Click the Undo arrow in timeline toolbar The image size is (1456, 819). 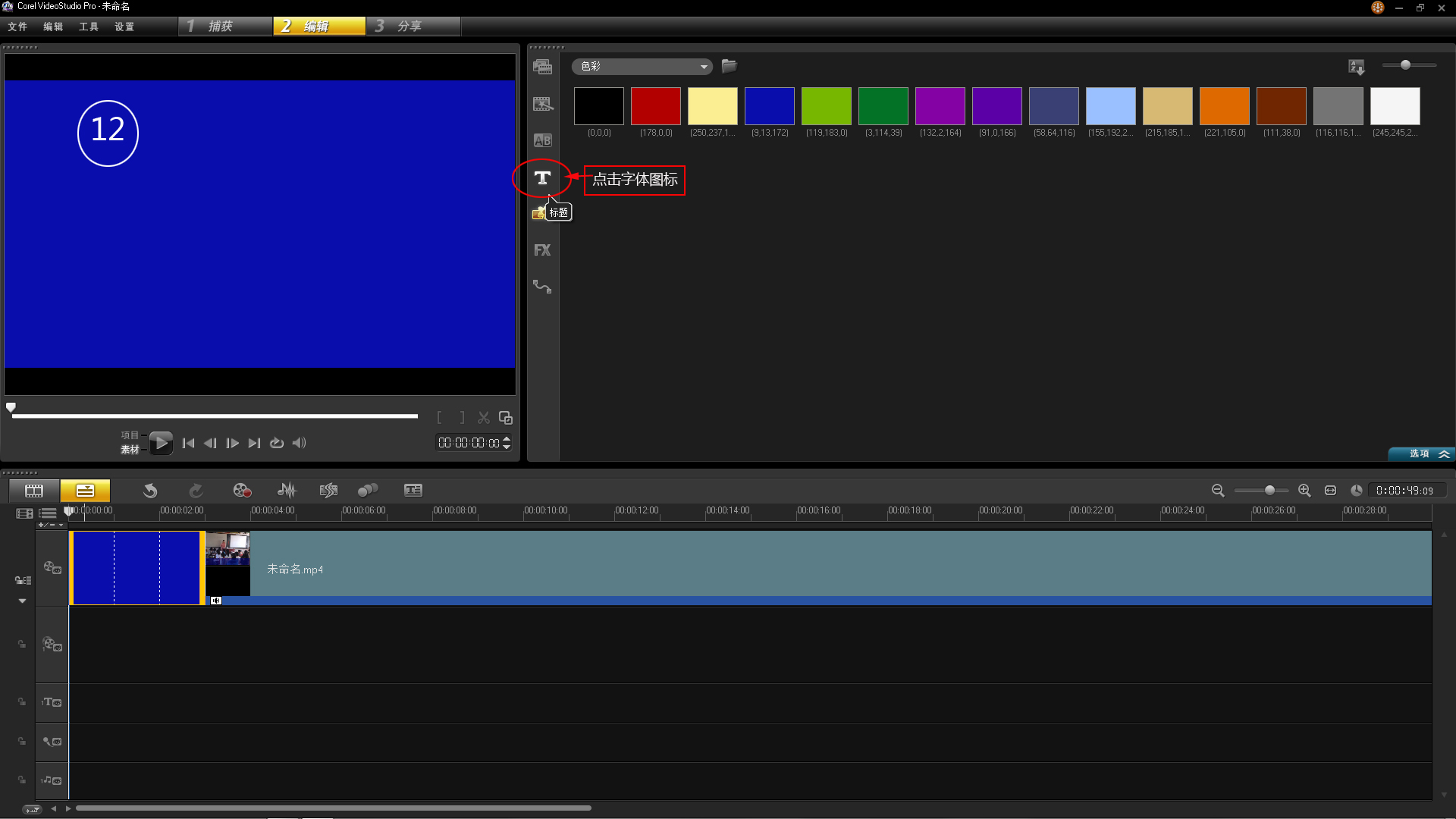[x=150, y=491]
